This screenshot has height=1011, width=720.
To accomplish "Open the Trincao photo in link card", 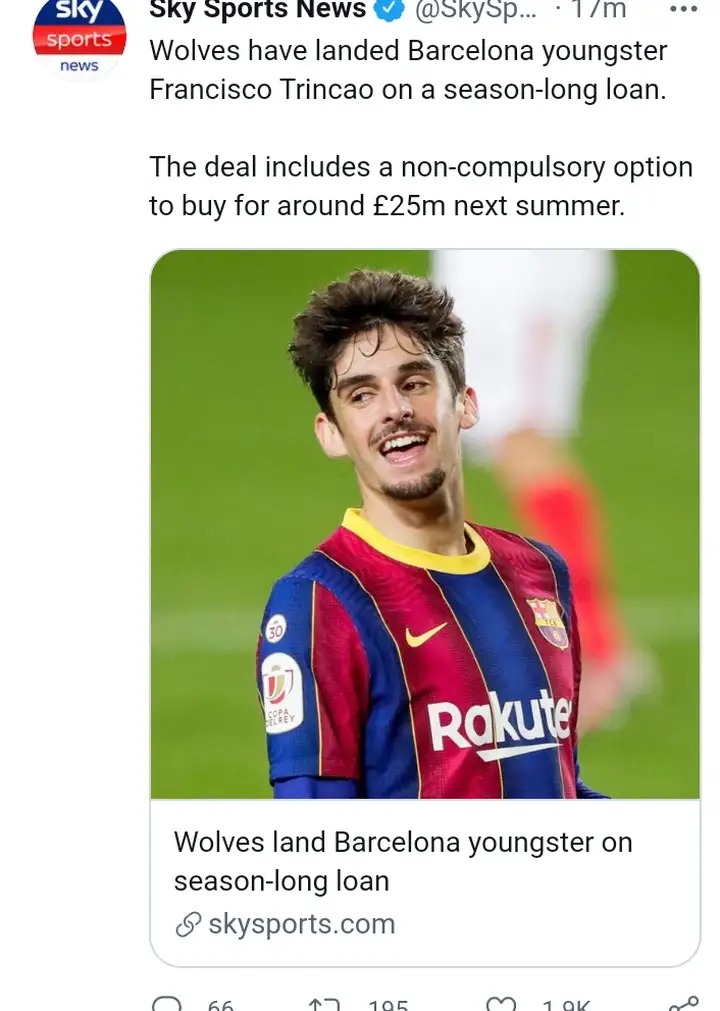I will click(x=425, y=524).
